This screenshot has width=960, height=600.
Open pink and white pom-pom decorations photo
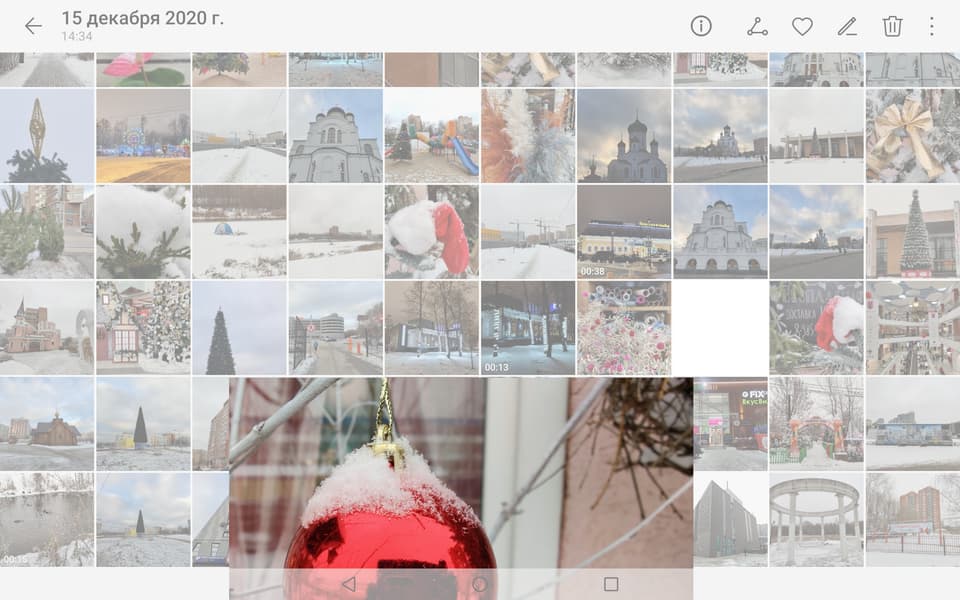pyautogui.click(x=624, y=328)
